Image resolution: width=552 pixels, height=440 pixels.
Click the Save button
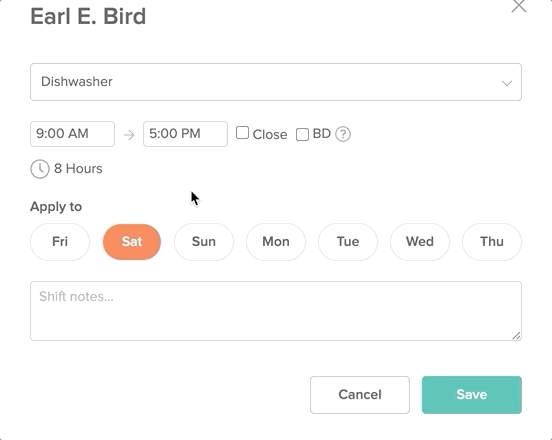tap(472, 395)
